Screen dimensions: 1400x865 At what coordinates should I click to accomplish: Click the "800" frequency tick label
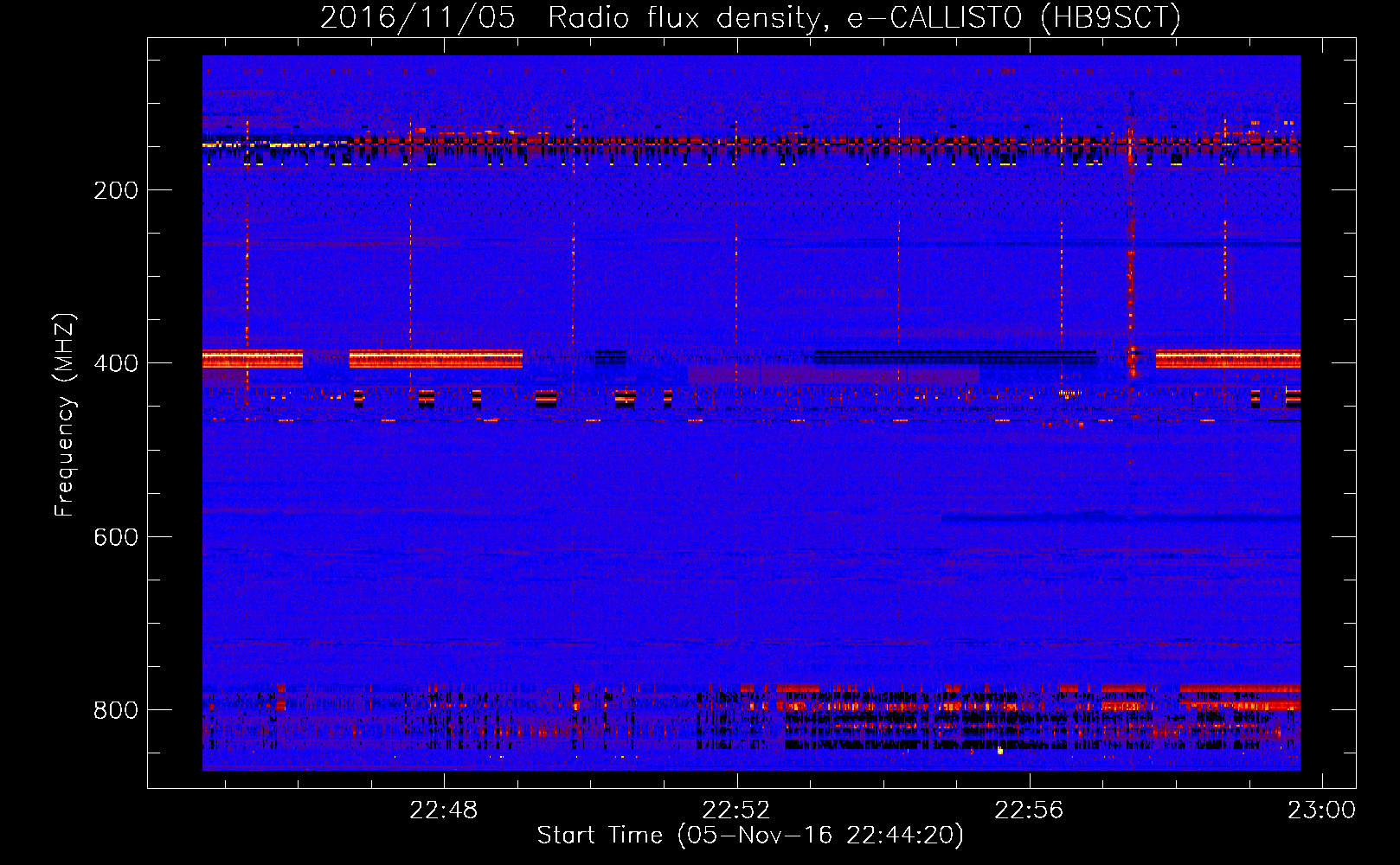(116, 710)
